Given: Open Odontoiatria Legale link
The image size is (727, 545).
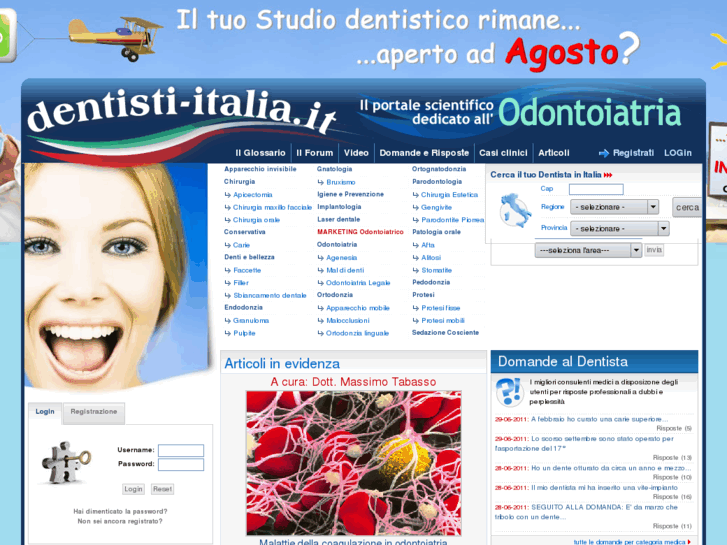Looking at the screenshot, I should [x=358, y=283].
